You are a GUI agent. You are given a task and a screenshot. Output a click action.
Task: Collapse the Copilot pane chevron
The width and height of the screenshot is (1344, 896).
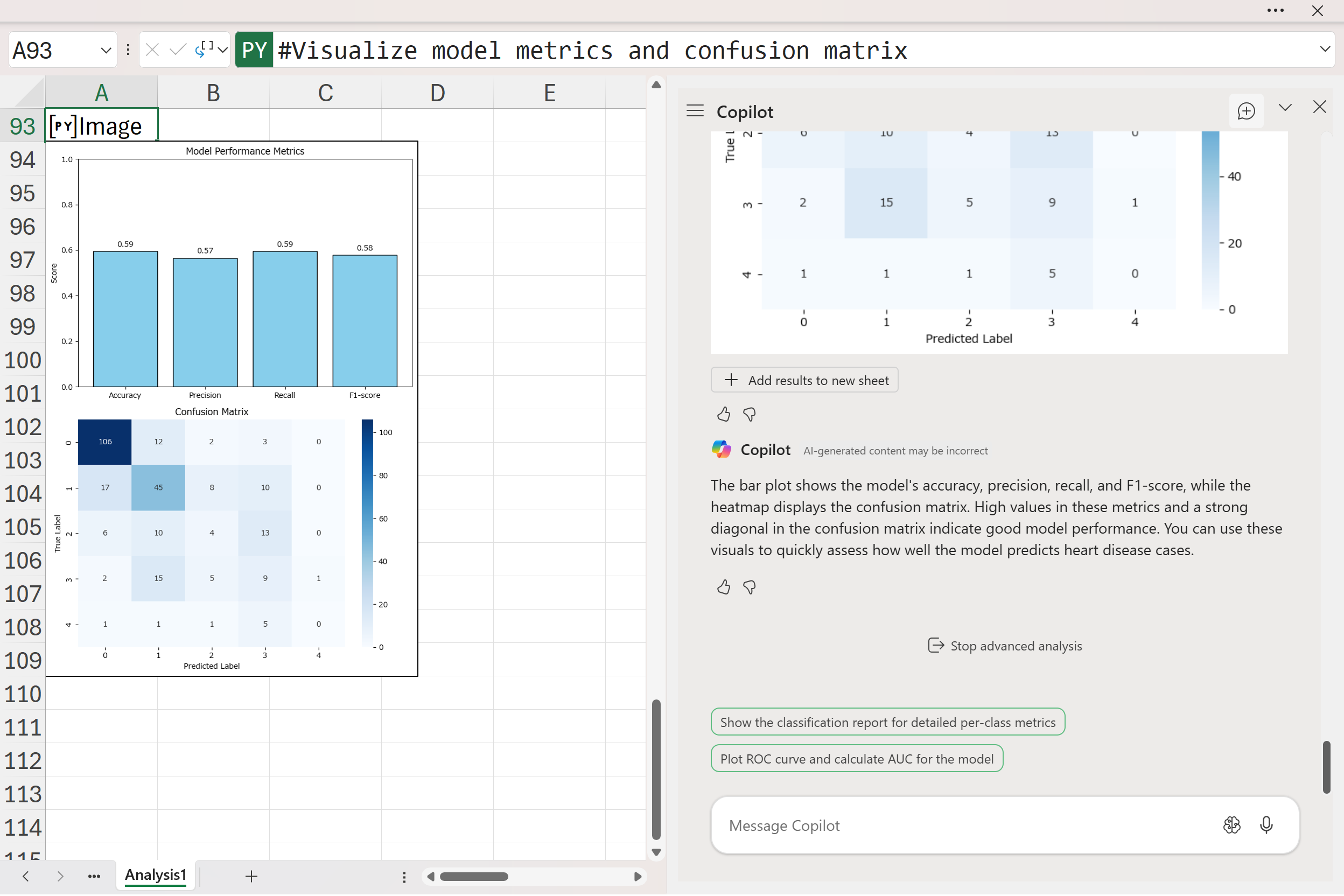[x=1285, y=108]
